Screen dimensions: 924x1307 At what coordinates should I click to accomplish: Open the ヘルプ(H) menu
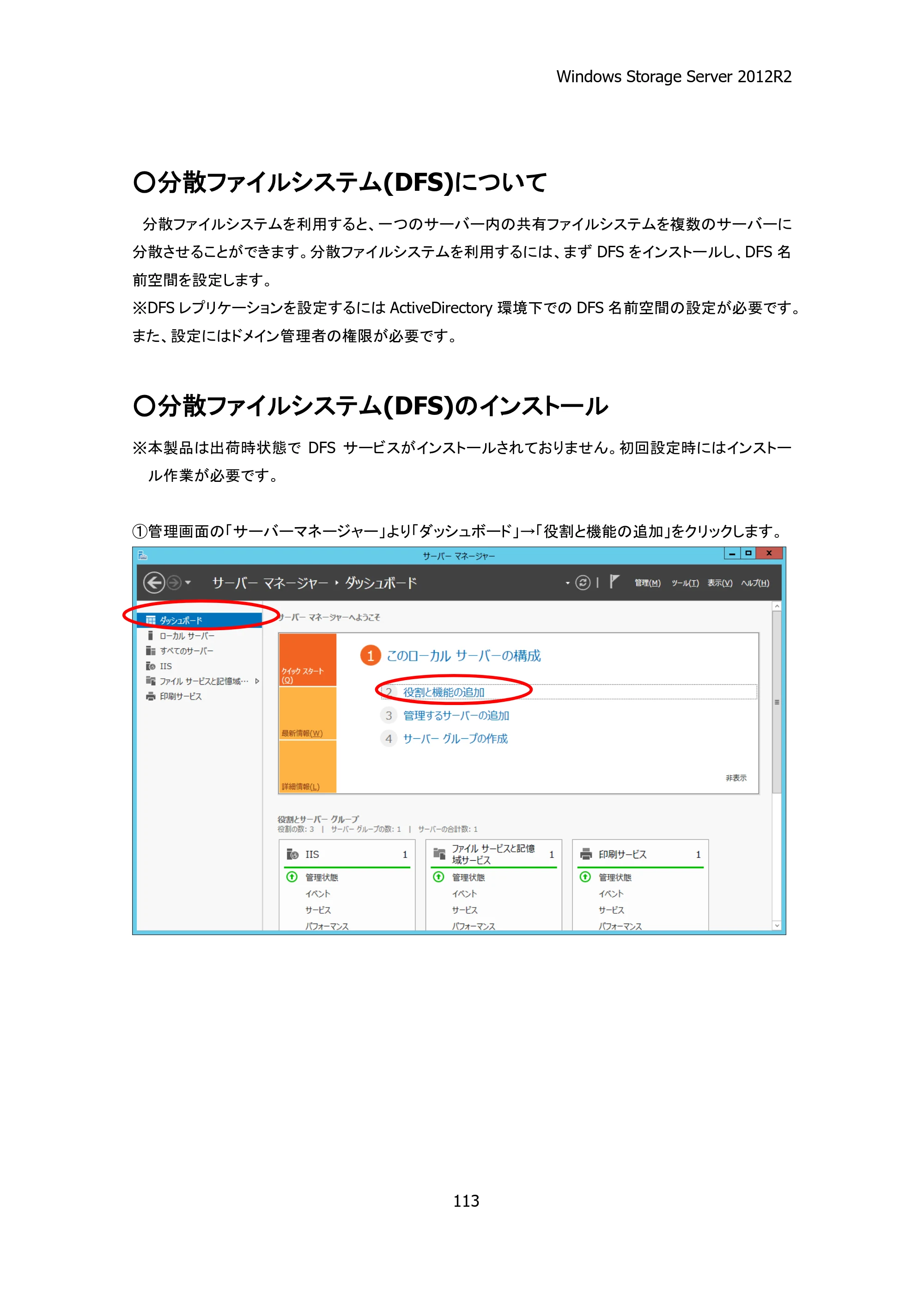tap(755, 583)
